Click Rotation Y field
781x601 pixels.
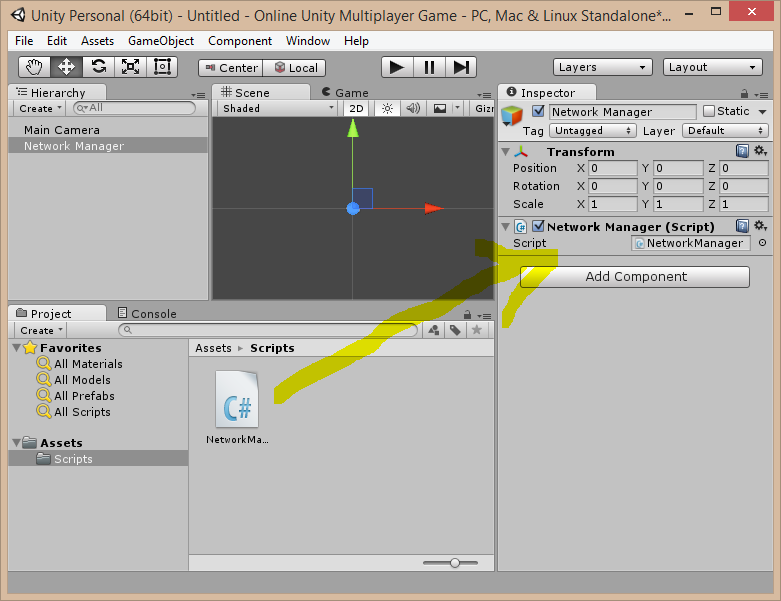point(678,186)
